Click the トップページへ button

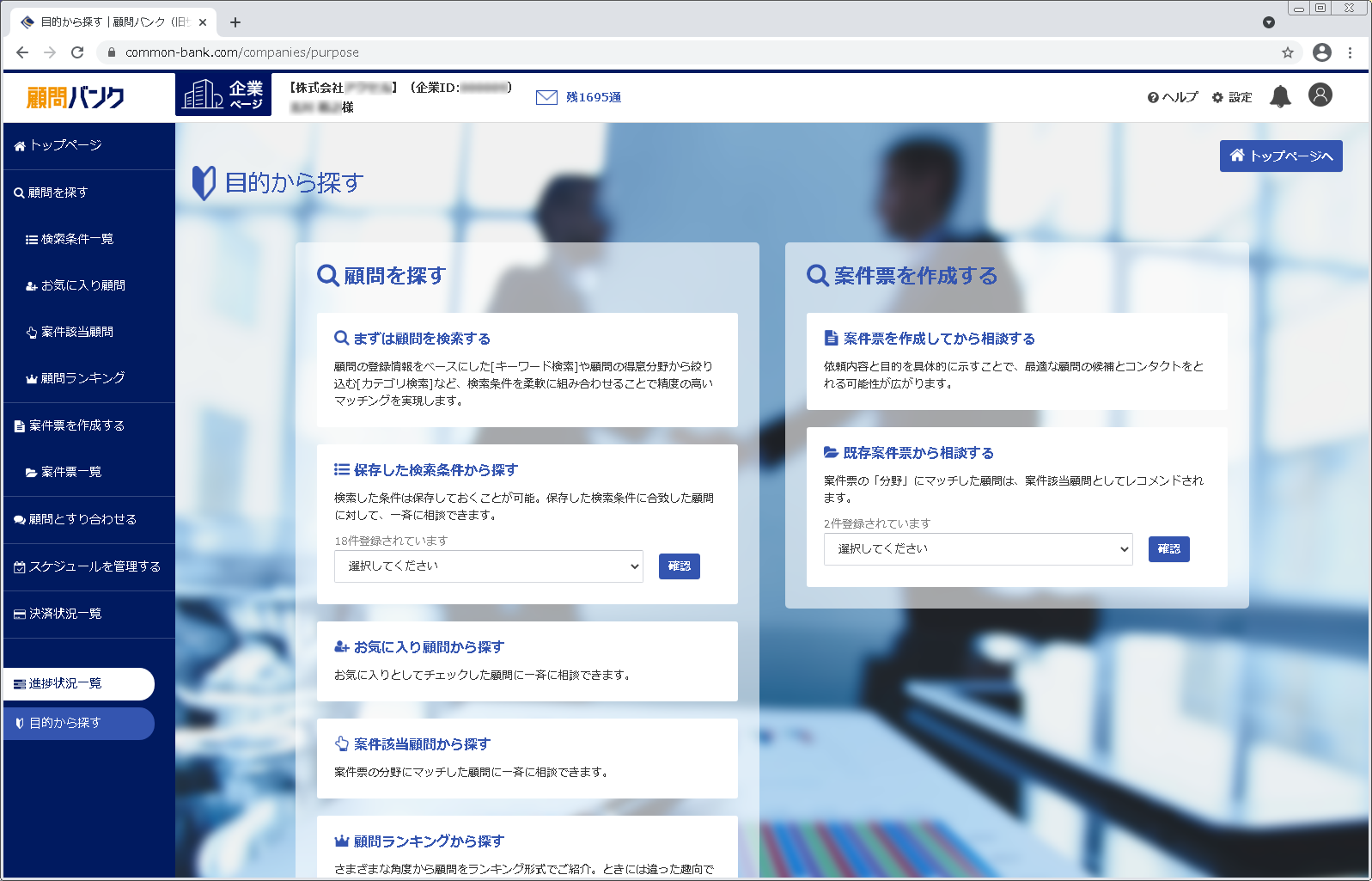(1281, 156)
